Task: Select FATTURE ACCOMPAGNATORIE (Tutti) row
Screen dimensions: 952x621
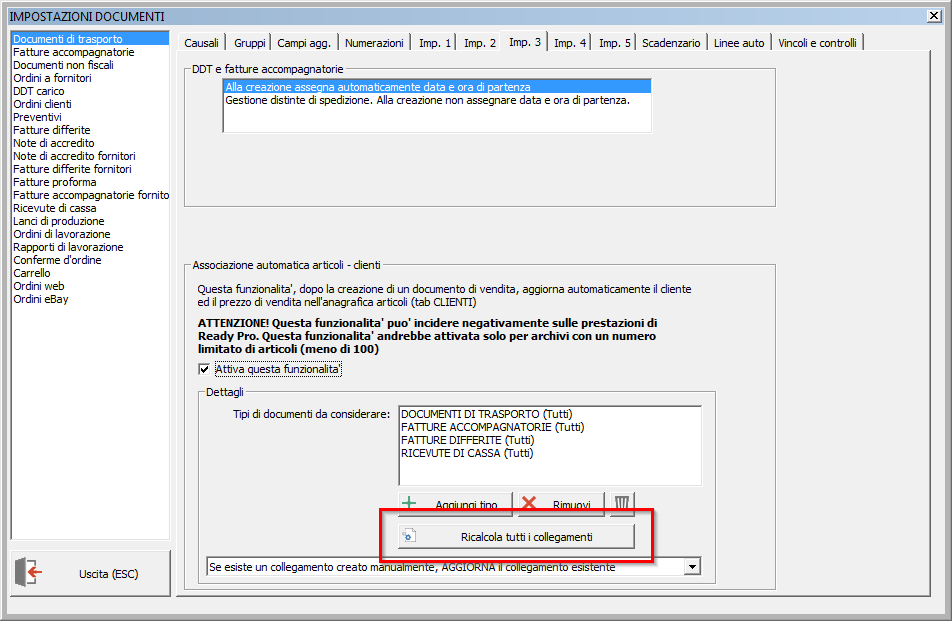Action: pos(550,427)
